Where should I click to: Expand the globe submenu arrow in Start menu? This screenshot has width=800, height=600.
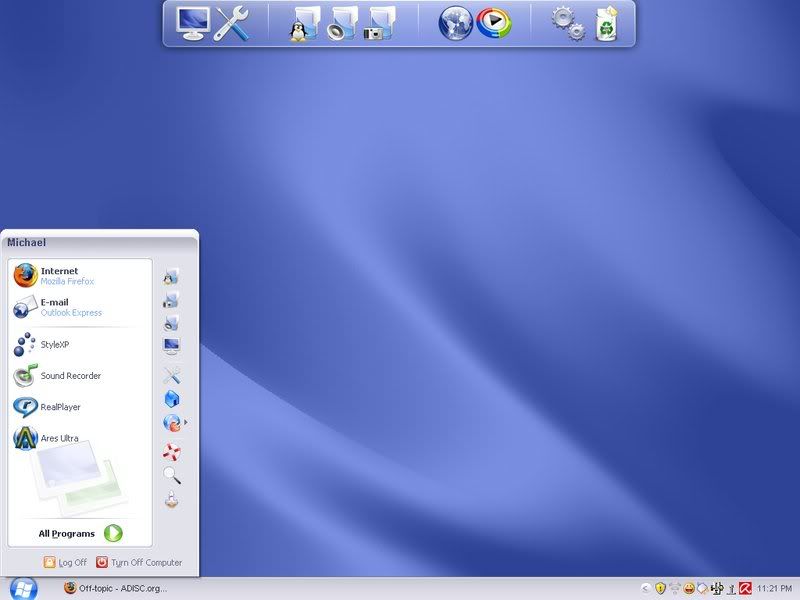(x=186, y=422)
